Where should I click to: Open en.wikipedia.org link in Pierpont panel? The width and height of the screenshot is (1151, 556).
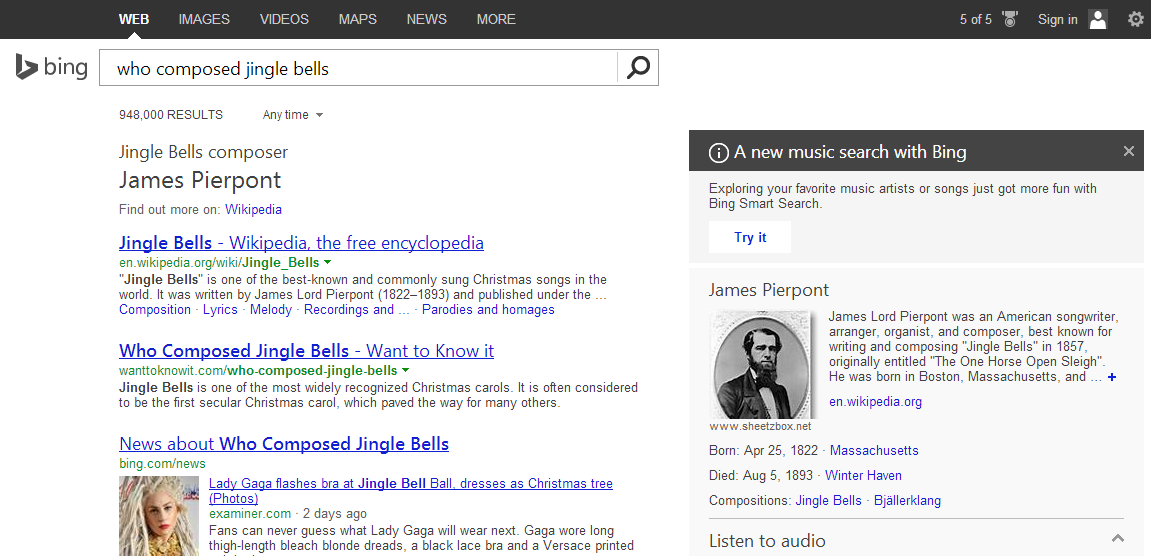875,402
